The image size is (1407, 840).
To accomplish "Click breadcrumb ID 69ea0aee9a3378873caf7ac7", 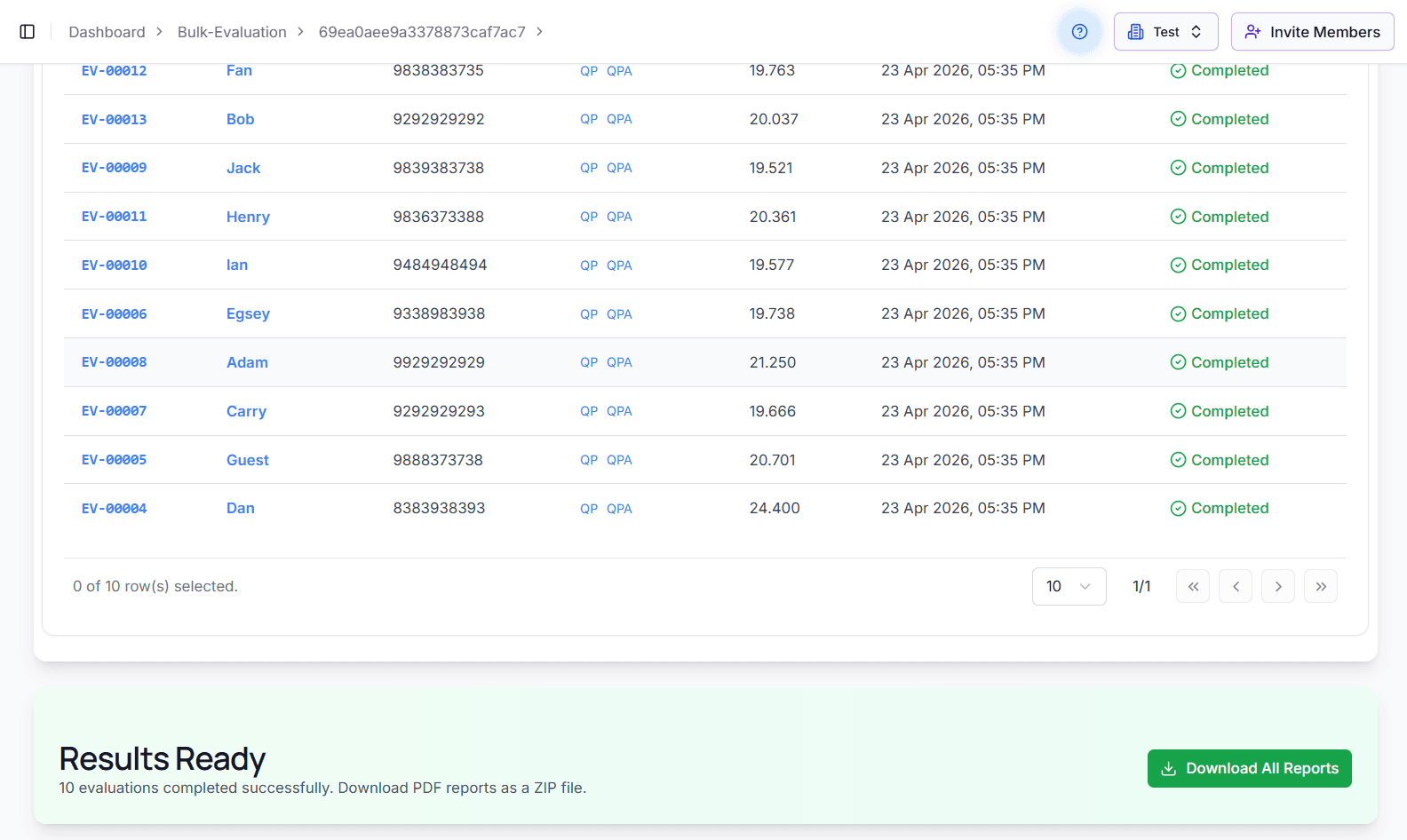I will click(422, 32).
